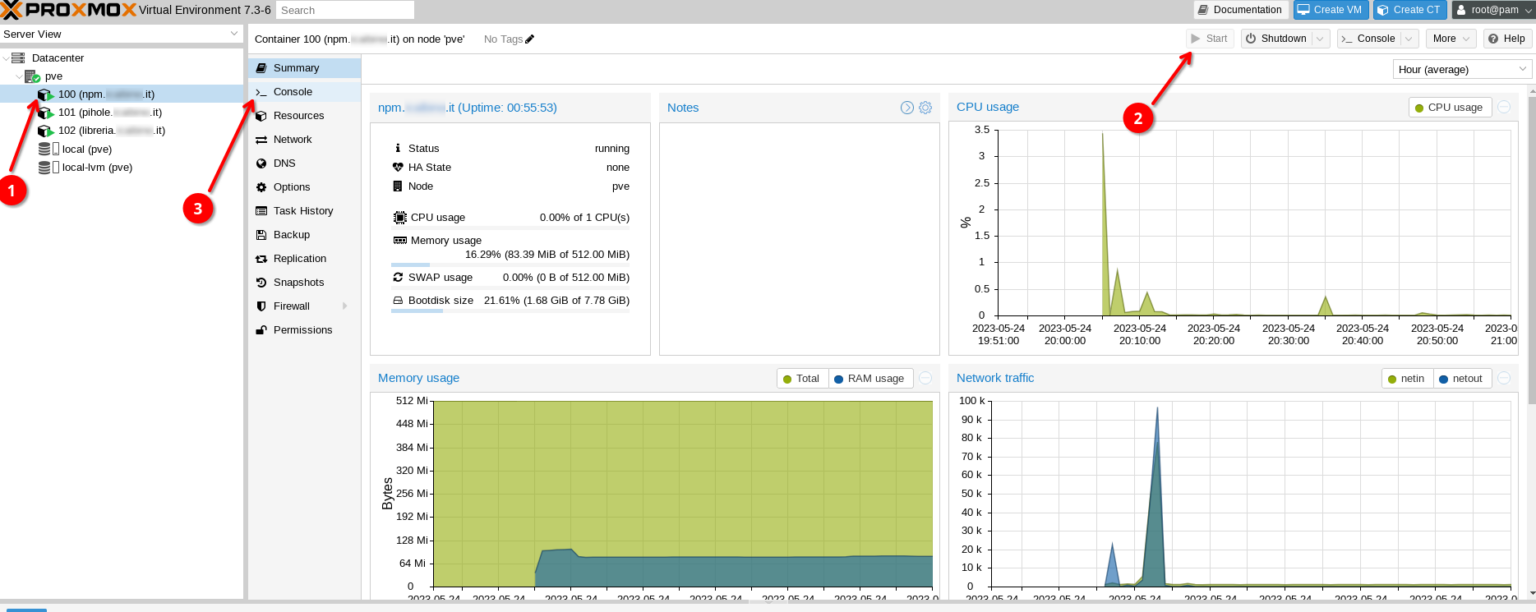Click the Create CT button
The height and width of the screenshot is (612, 1536).
(x=1409, y=10)
